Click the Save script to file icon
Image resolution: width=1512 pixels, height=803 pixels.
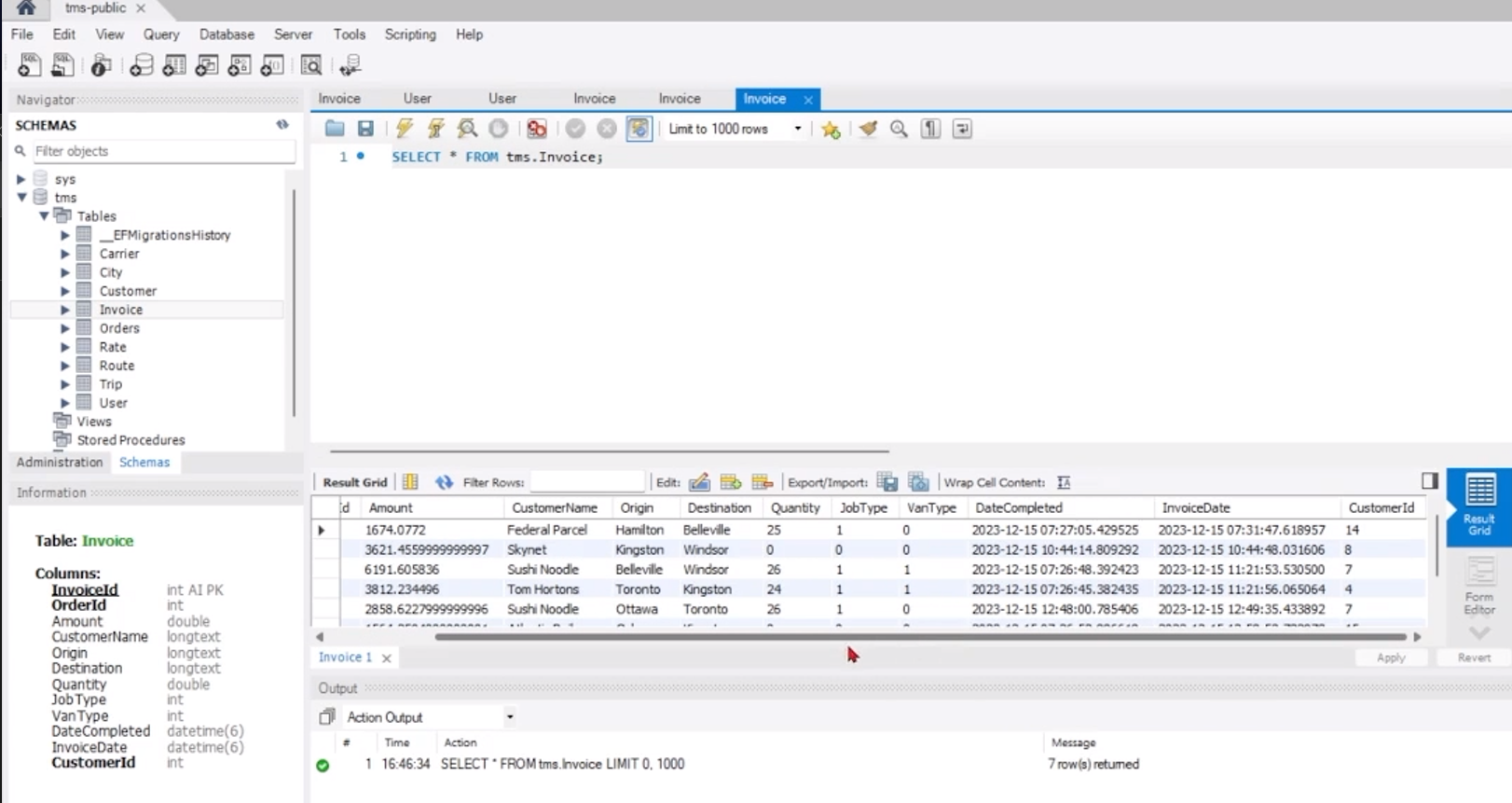point(365,129)
